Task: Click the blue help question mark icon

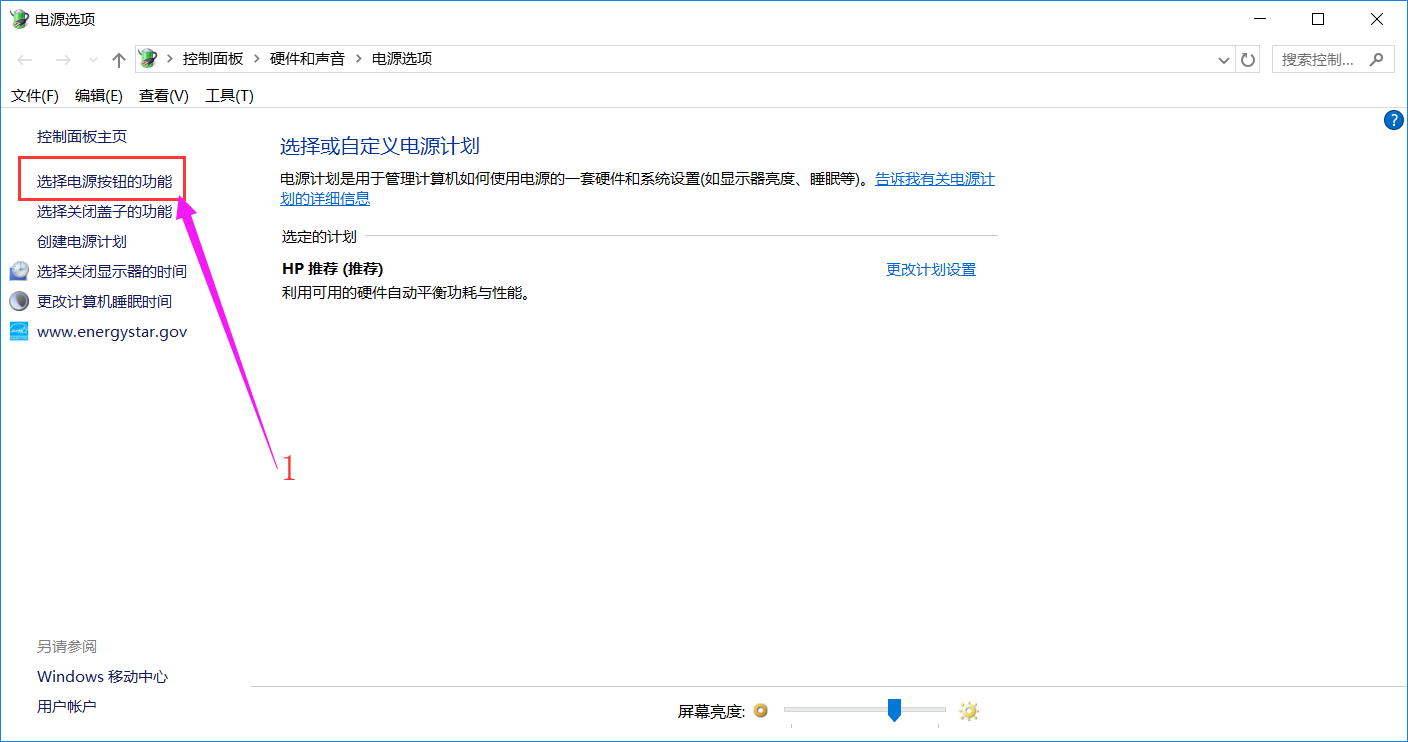Action: tap(1393, 120)
